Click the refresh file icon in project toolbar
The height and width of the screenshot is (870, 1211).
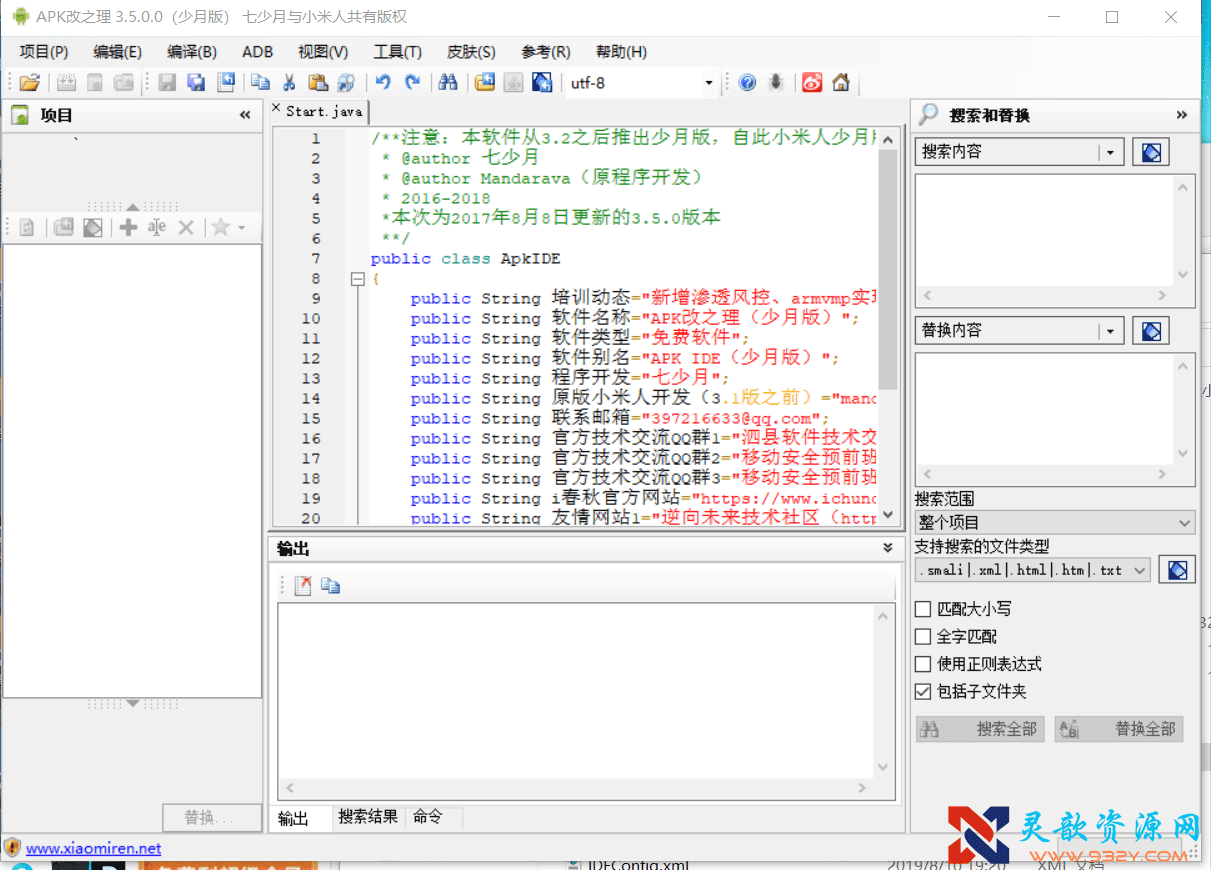[x=27, y=228]
